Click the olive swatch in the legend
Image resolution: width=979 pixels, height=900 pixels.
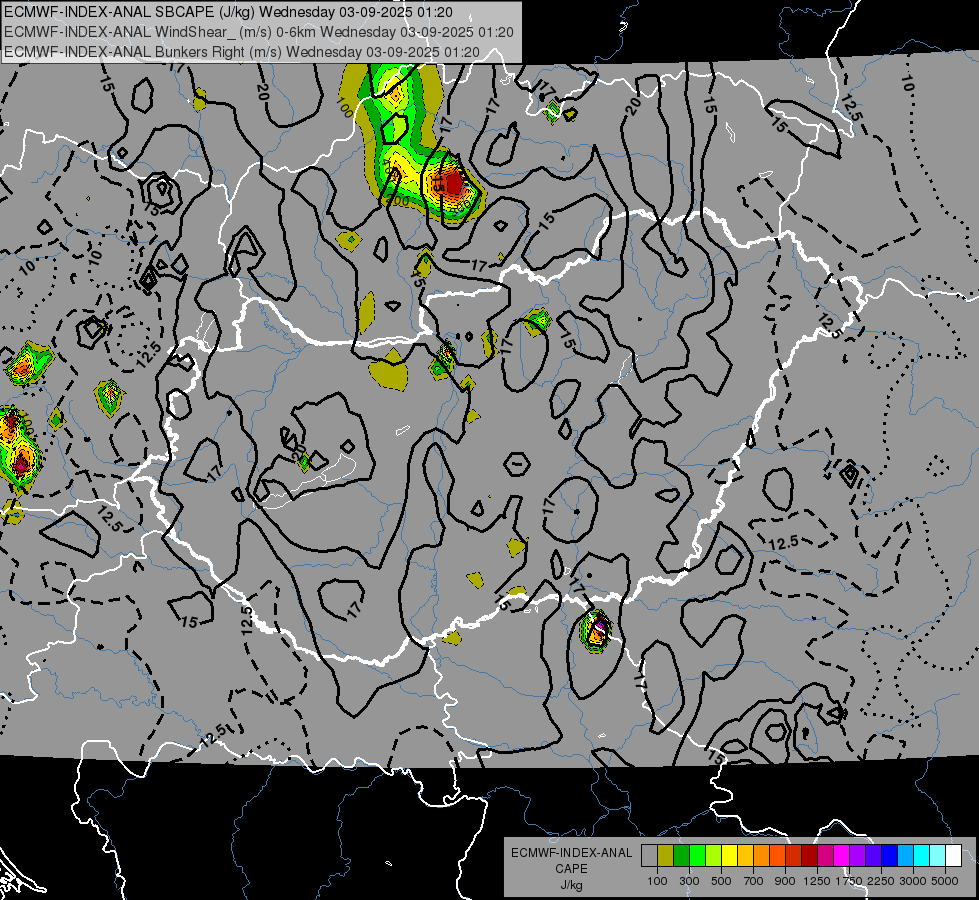[666, 856]
